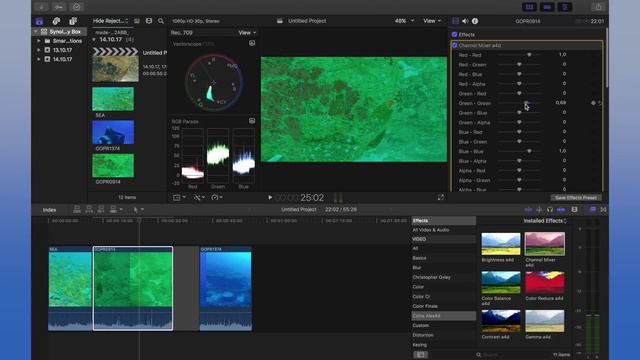Select the GOPR1374 clip in browser

coord(113,132)
